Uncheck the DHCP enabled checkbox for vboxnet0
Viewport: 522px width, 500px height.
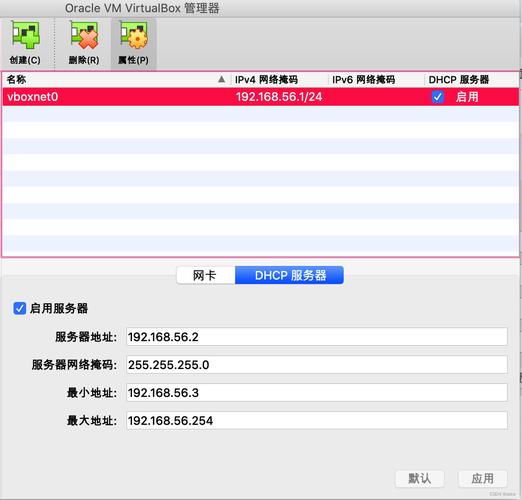tap(438, 97)
